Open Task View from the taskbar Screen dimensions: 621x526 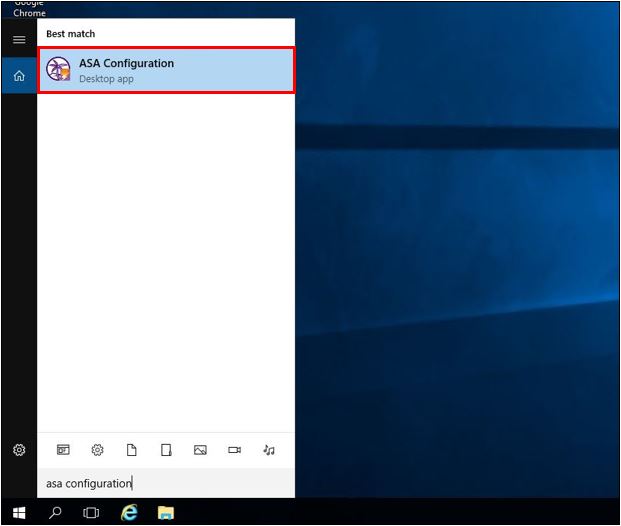pyautogui.click(x=91, y=513)
